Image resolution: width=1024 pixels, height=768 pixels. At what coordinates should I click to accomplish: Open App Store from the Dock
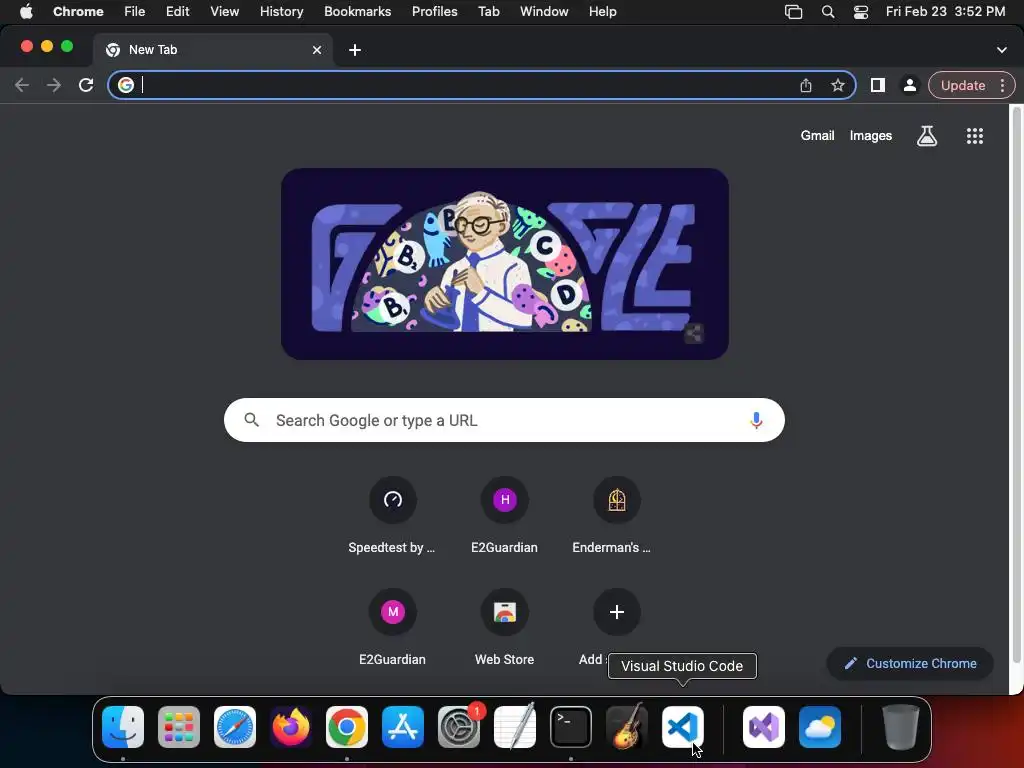[403, 727]
